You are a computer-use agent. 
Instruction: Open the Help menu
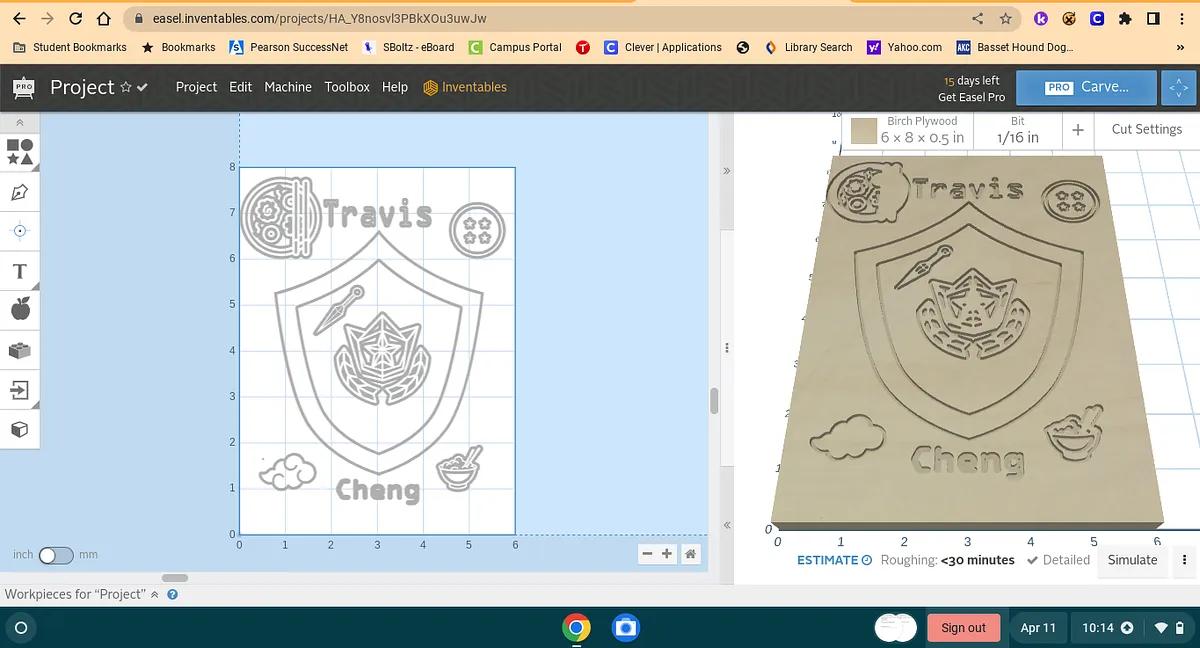[395, 87]
